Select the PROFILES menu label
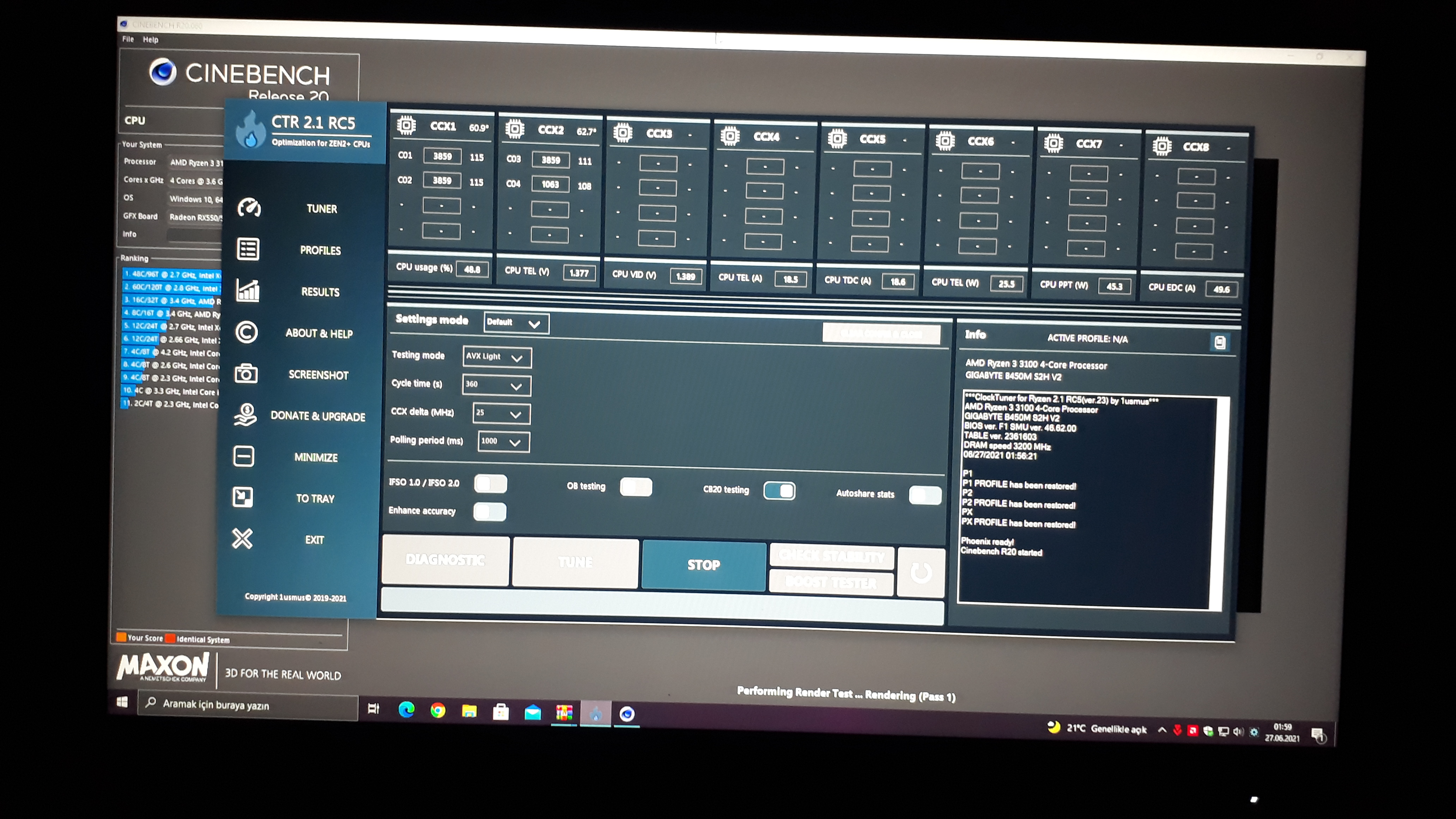1456x819 pixels. click(x=320, y=250)
